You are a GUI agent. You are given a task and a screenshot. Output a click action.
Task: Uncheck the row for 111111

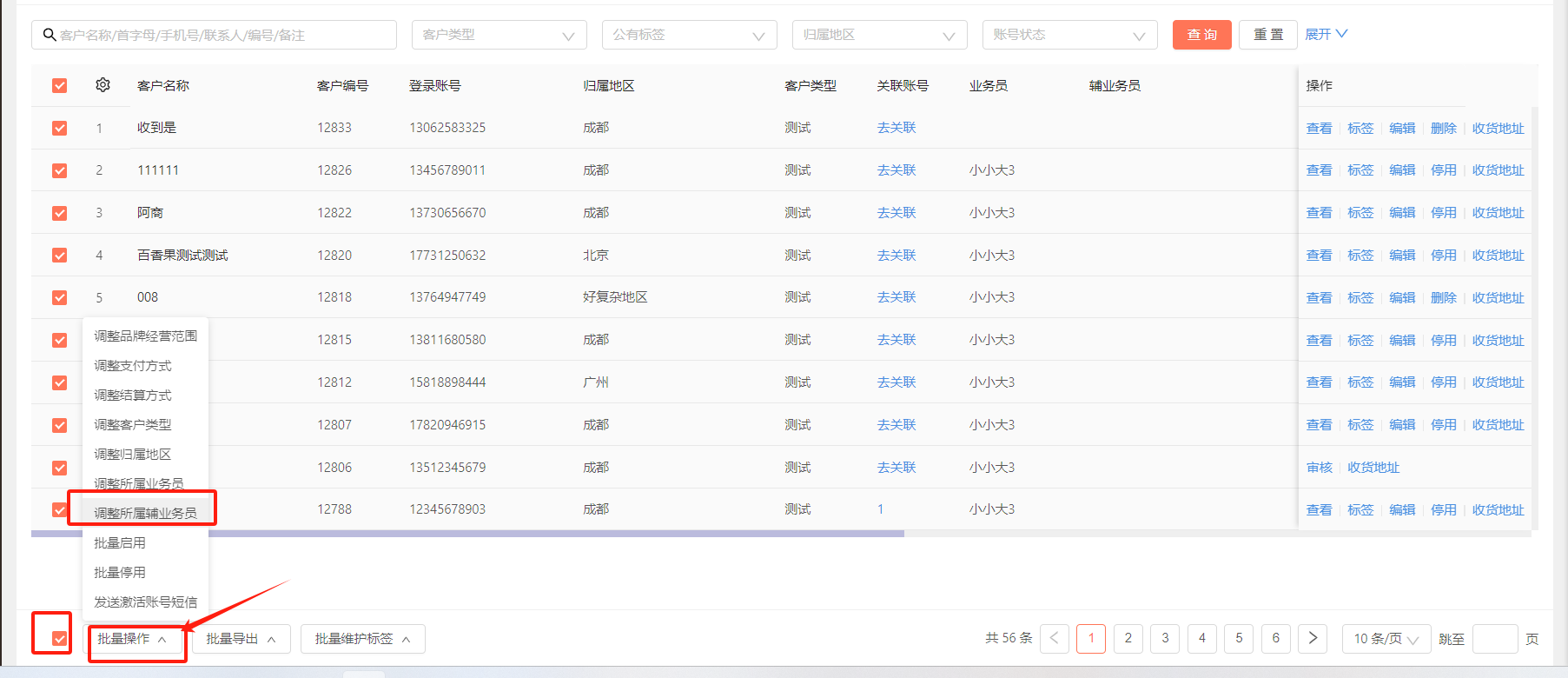point(59,170)
